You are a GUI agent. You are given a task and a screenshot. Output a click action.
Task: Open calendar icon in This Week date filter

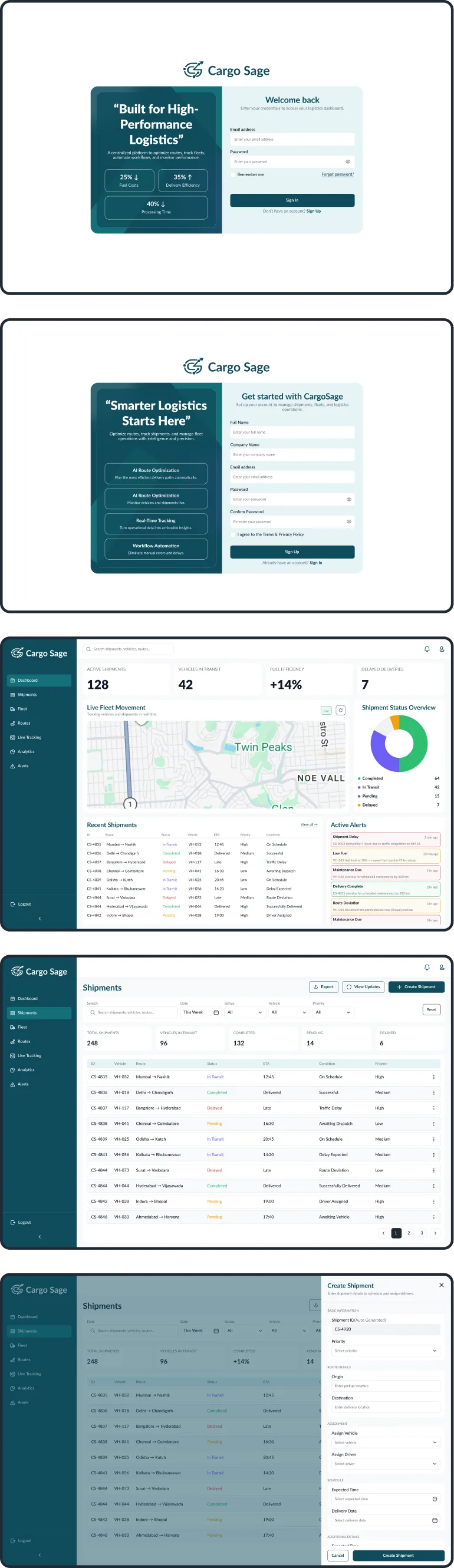[216, 1012]
